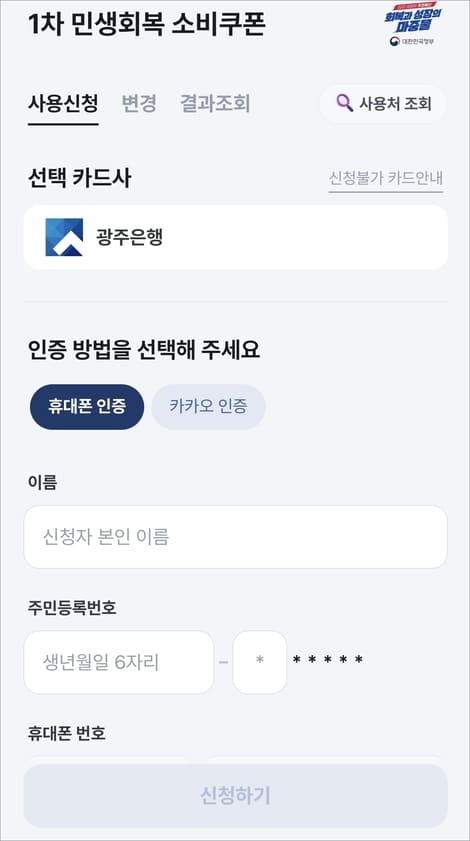Choose the 카카오 인증 option
470x841 pixels.
pyautogui.click(x=208, y=407)
